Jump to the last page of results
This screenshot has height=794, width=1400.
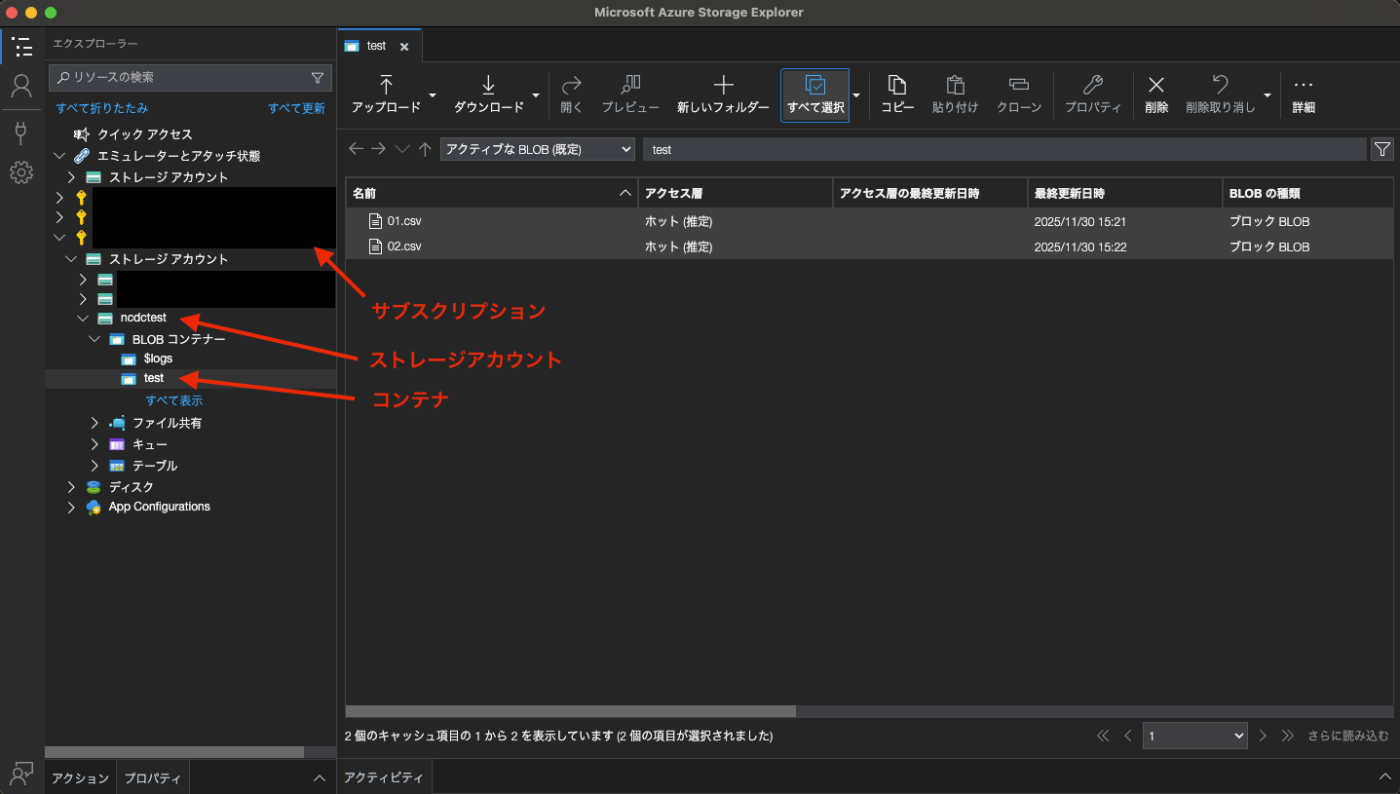(1288, 735)
